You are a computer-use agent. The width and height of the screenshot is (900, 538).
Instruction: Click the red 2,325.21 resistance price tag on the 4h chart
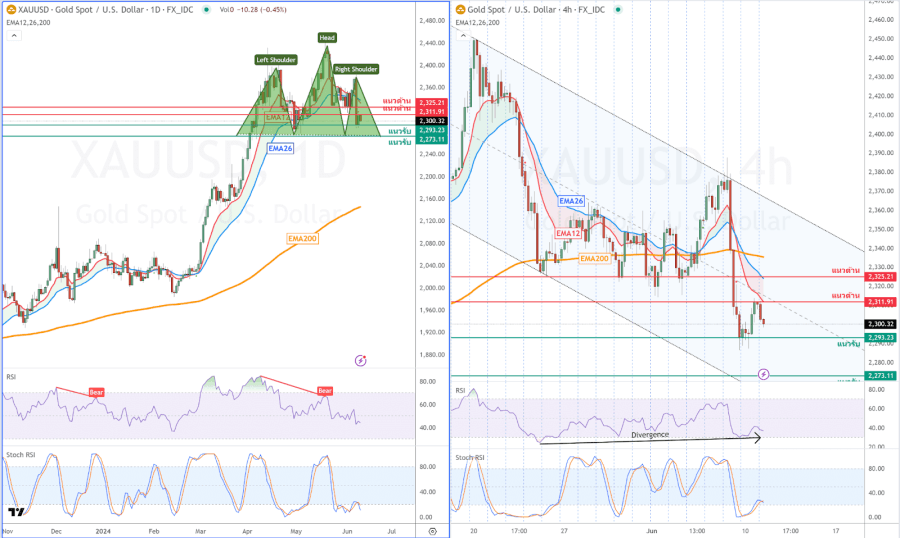[882, 276]
